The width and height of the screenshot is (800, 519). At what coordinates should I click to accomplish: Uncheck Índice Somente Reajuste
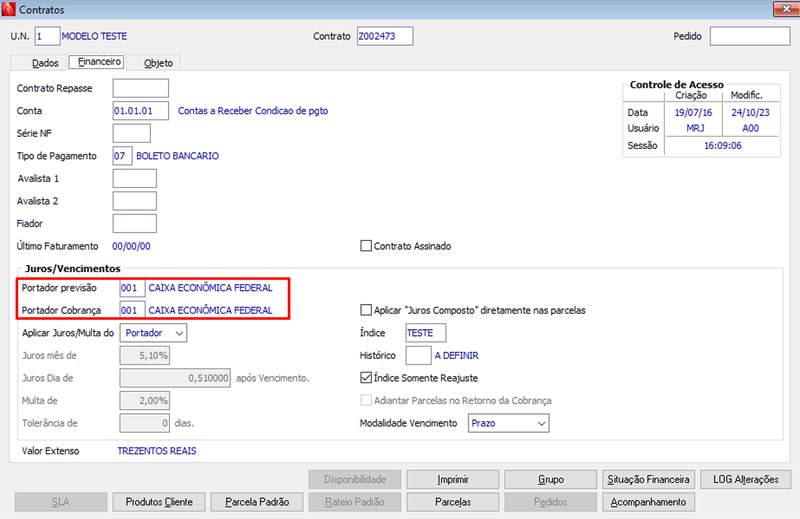[366, 378]
